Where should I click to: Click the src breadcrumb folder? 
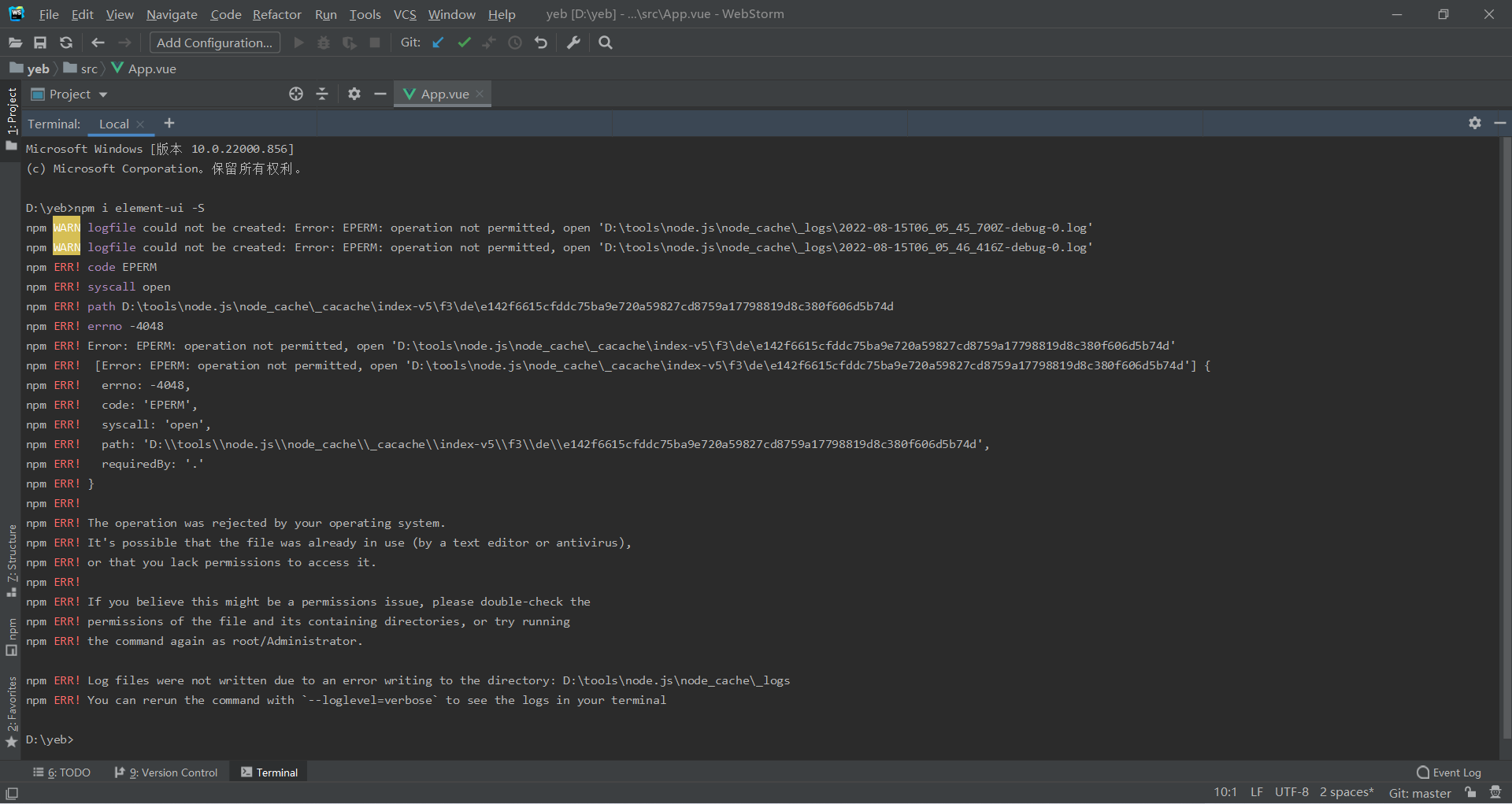pos(81,69)
